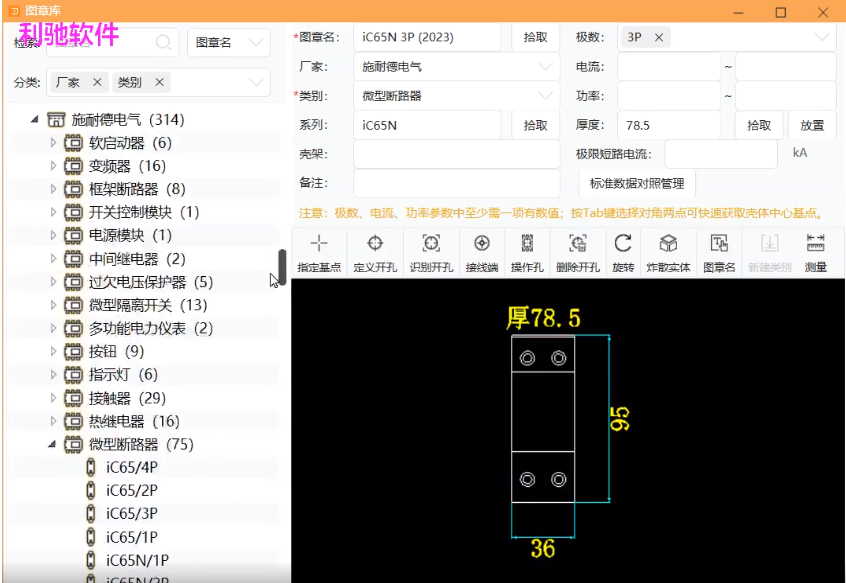Click 拾取 next to 厚度 field
Screen dimensions: 846x583
pyautogui.click(x=759, y=125)
